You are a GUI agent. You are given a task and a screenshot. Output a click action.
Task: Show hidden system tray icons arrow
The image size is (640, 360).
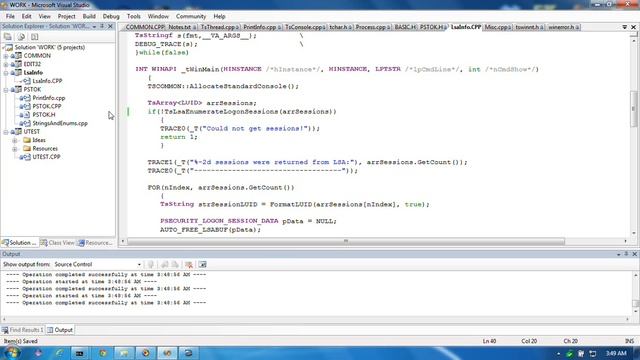tap(558, 353)
